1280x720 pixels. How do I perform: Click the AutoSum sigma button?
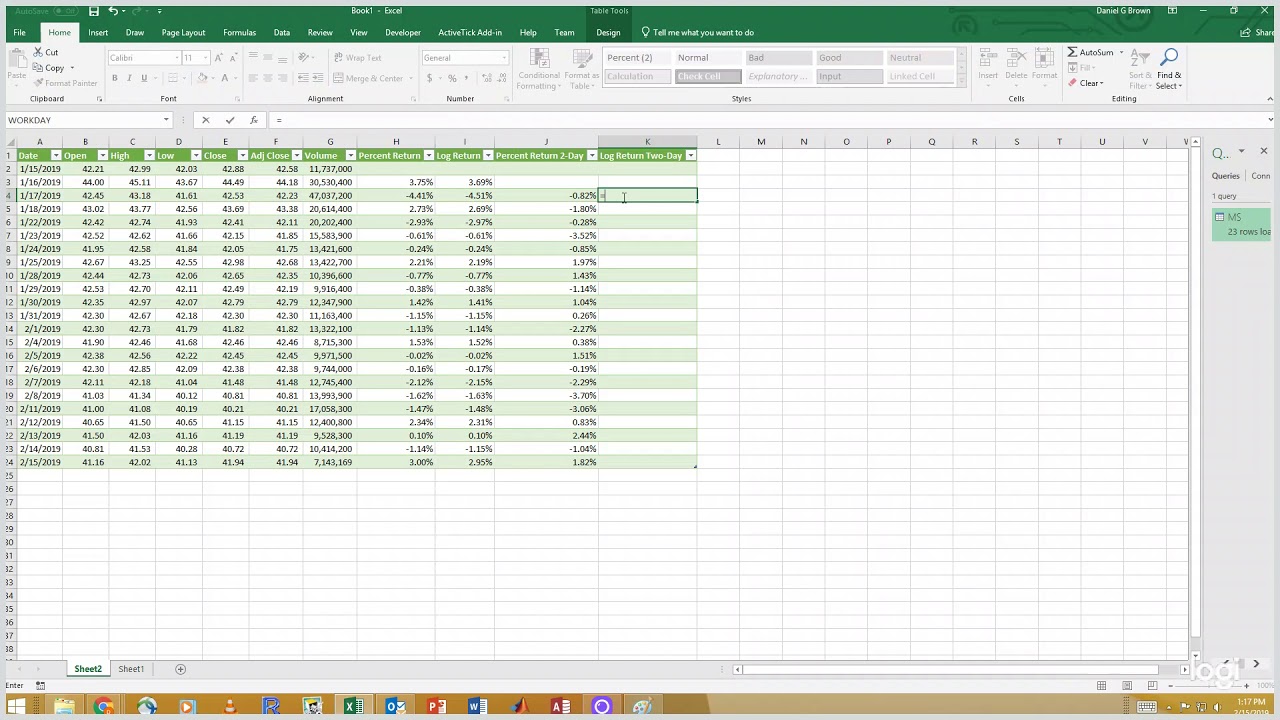pyautogui.click(x=1090, y=53)
